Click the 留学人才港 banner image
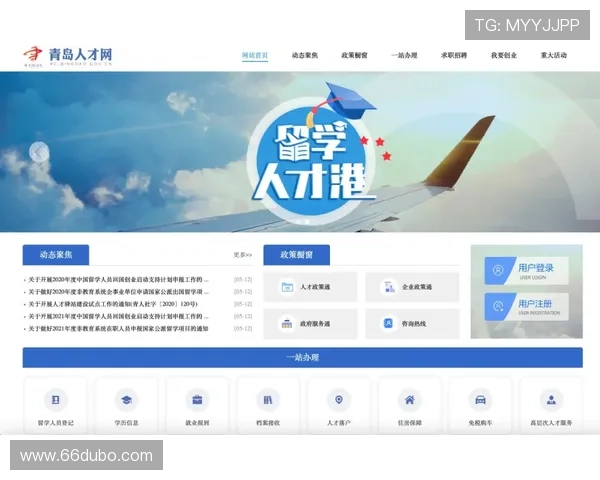Image resolution: width=600 pixels, height=480 pixels. [300, 152]
